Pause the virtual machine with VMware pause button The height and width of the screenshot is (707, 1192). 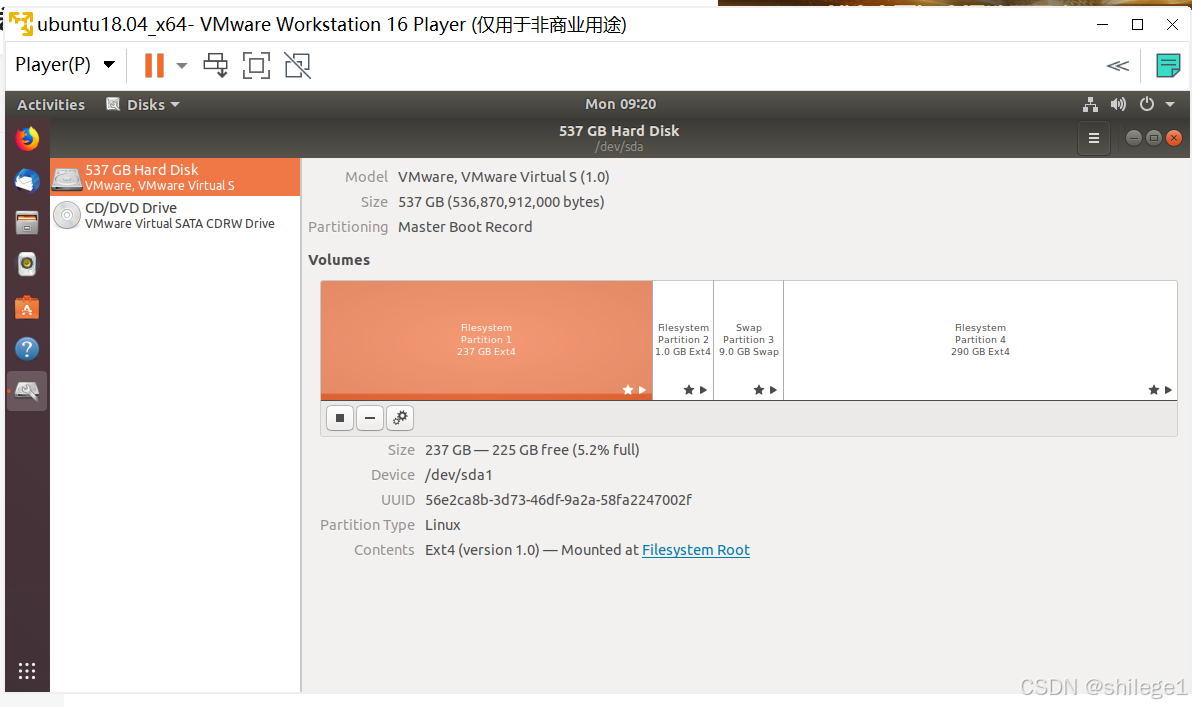point(154,65)
